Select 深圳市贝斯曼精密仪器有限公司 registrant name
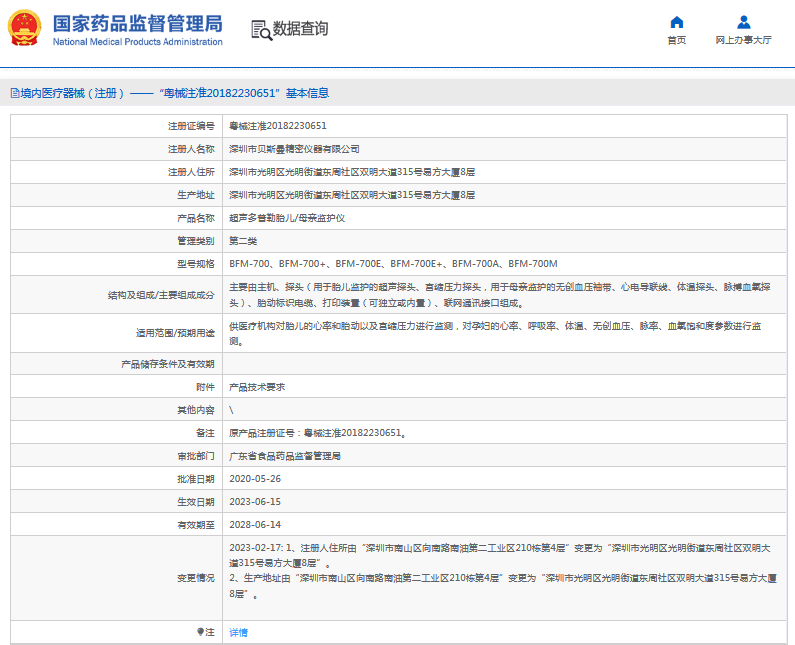The image size is (795, 645). 294,149
